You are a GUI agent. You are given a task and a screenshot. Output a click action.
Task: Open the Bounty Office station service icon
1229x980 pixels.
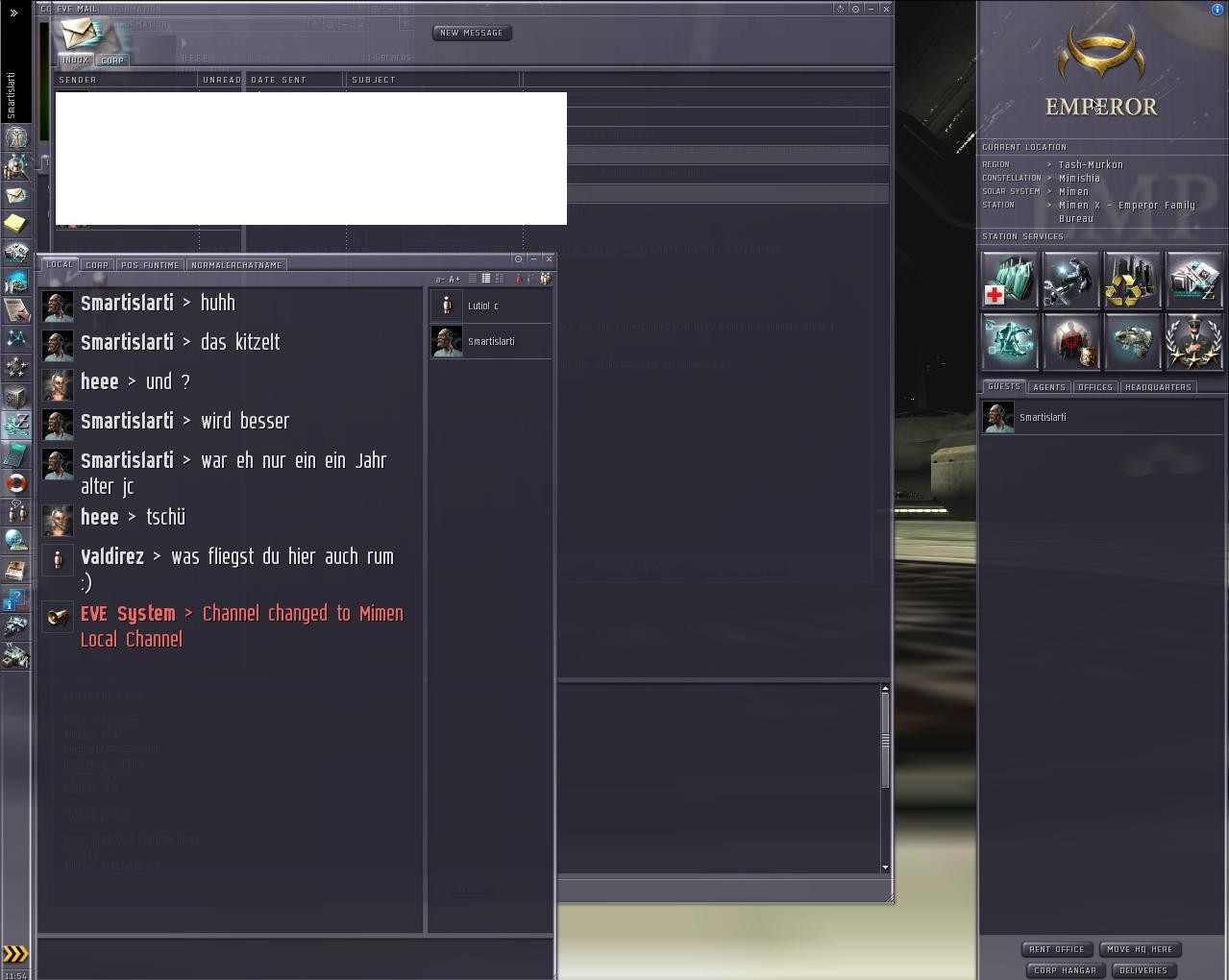pos(1071,341)
